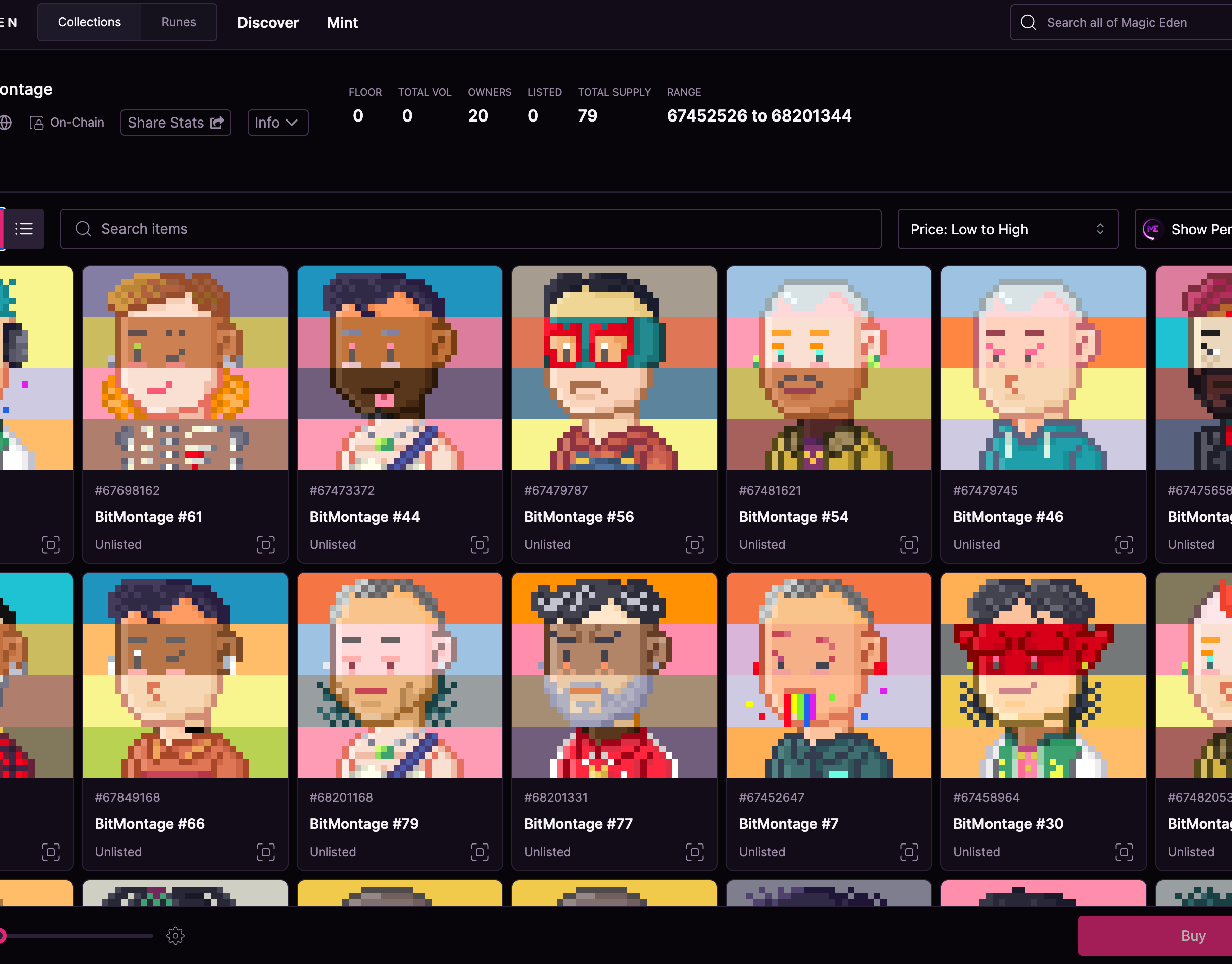Screen dimensions: 1232x964
Task: Click the Magic Eden search magnifier icon
Action: pos(1028,23)
